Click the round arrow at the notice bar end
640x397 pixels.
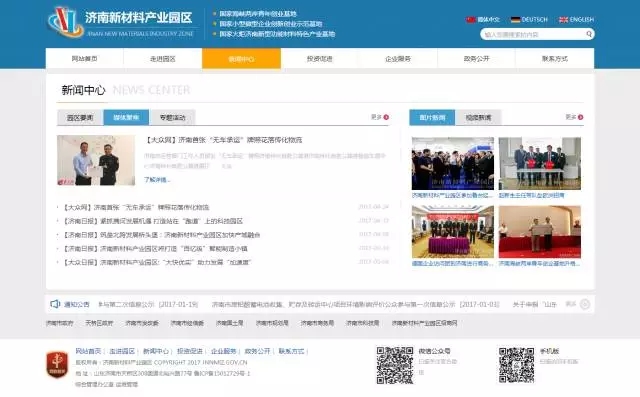(x=585, y=304)
